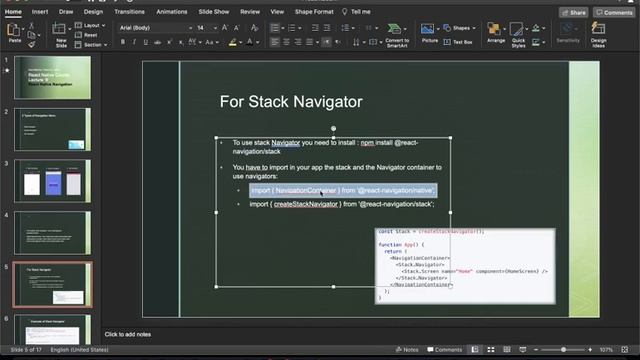This screenshot has height=360, width=640.
Task: Click the Paste clipboard icon
Action: click(13, 30)
